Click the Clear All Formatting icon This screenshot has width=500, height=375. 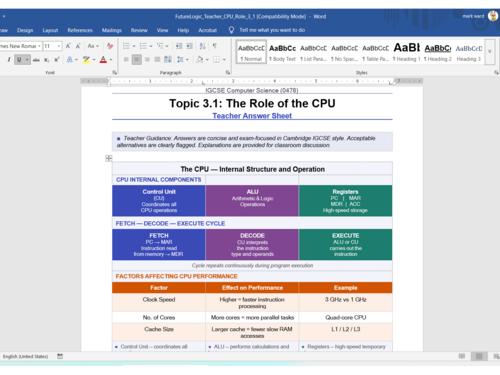click(110, 46)
